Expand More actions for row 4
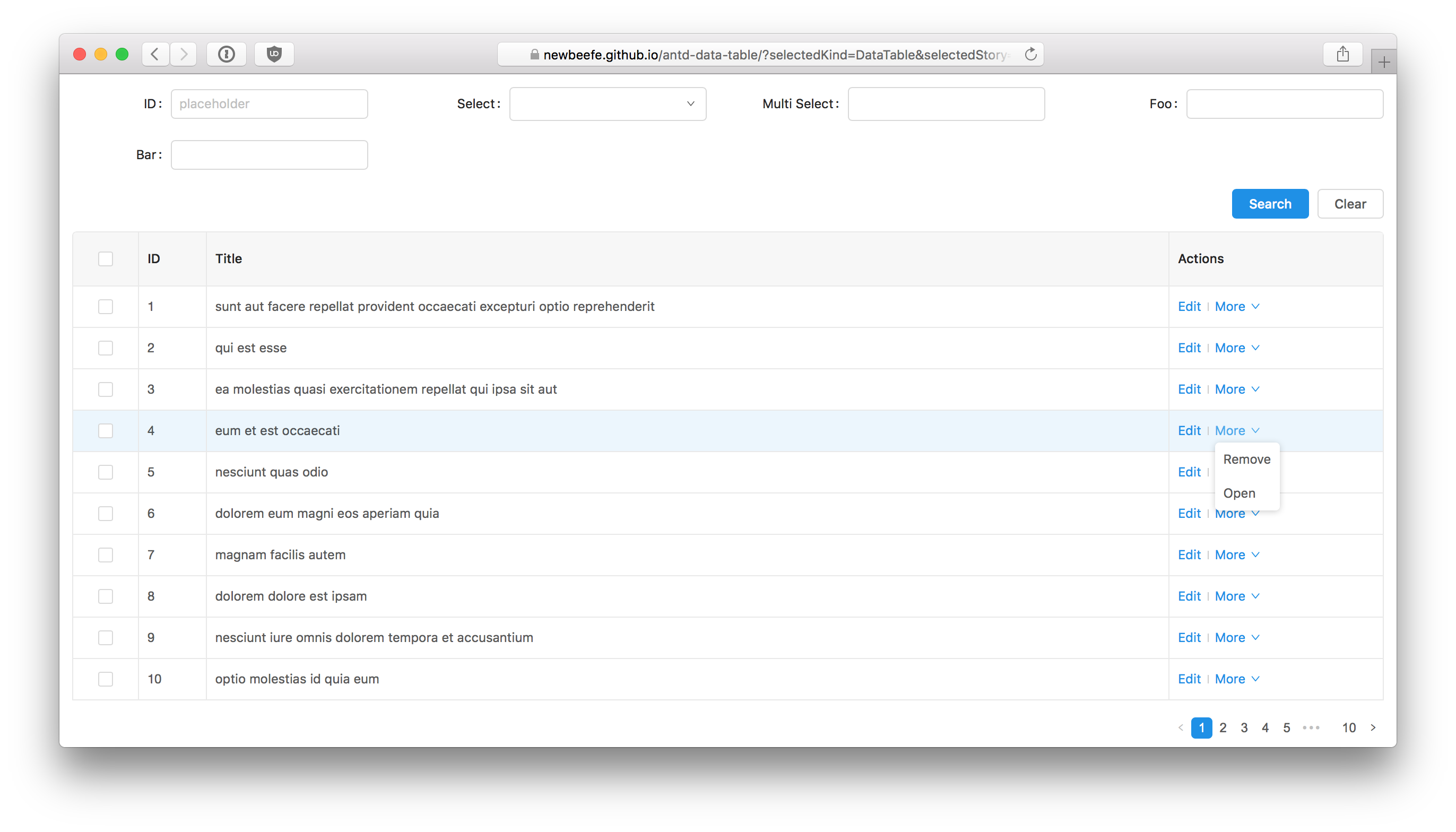 click(1237, 430)
